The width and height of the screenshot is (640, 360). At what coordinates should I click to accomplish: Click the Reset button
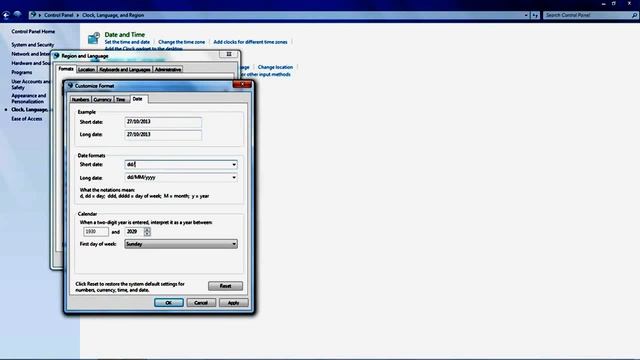(225, 286)
